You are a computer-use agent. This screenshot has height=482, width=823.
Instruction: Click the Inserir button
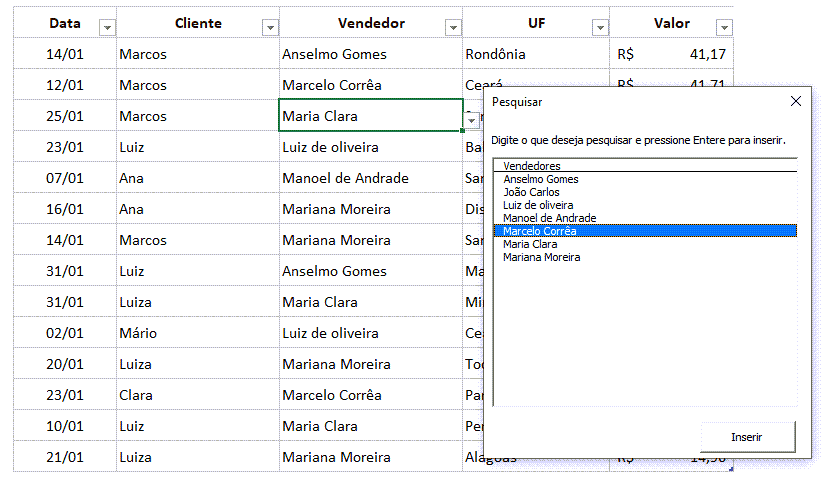point(747,437)
